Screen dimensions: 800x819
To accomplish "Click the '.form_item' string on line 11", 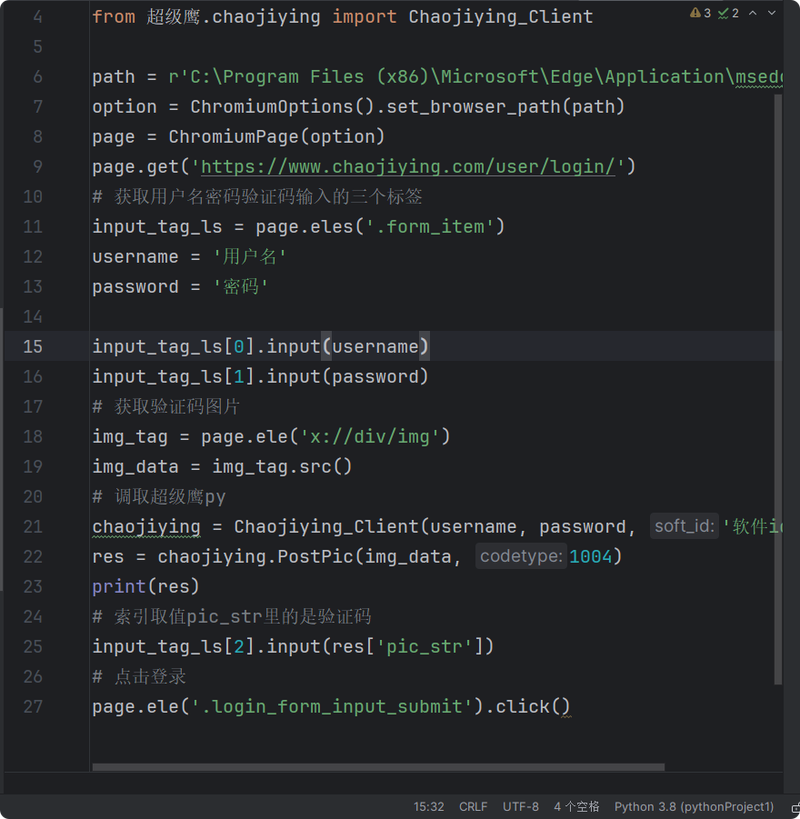I will pos(430,227).
